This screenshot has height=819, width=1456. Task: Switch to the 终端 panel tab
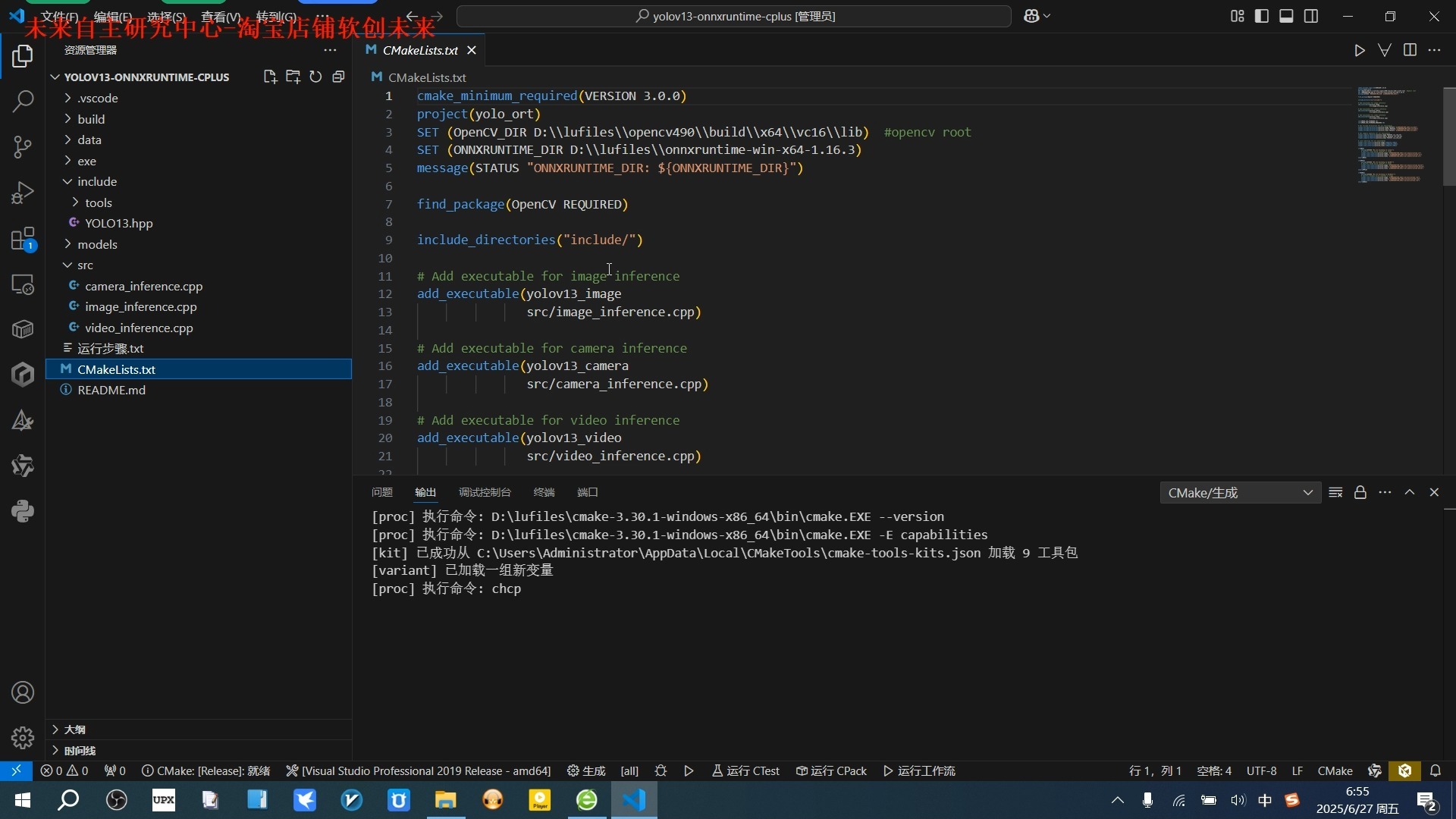click(x=543, y=492)
